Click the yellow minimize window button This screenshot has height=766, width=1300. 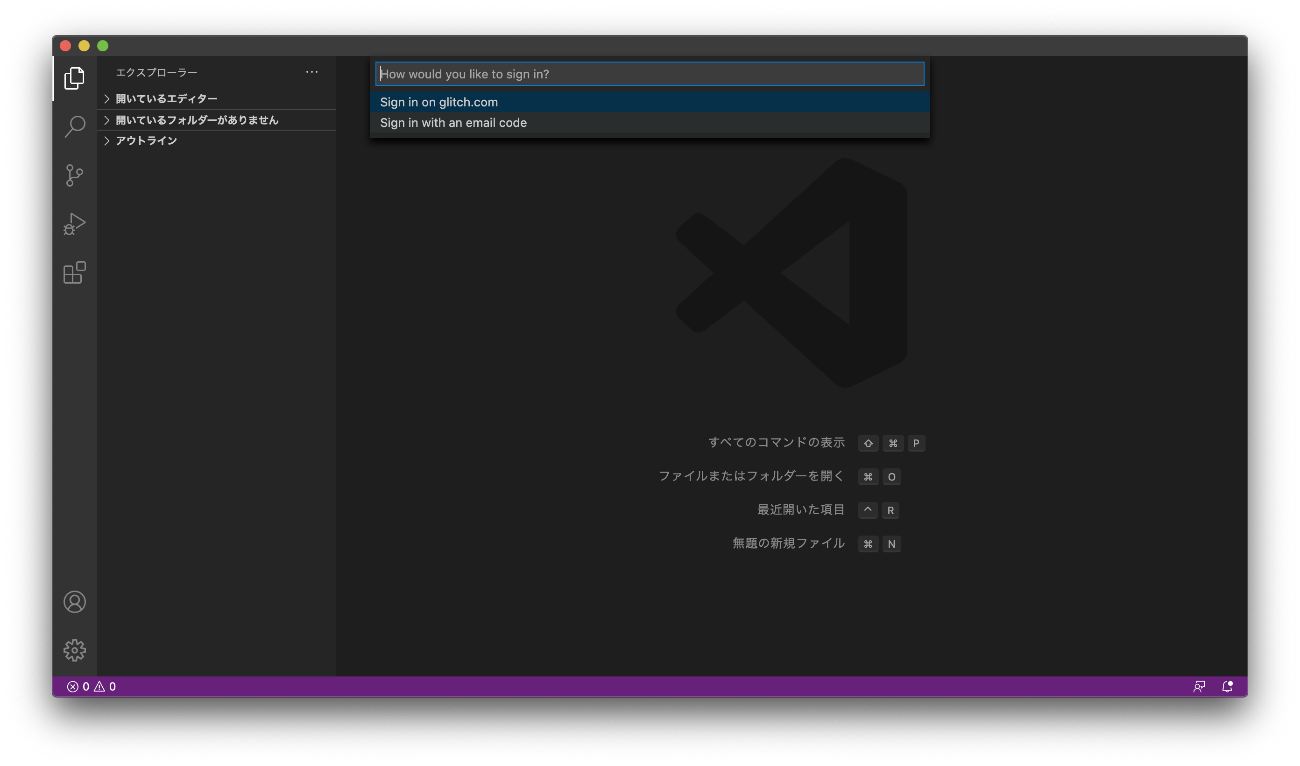pos(84,46)
